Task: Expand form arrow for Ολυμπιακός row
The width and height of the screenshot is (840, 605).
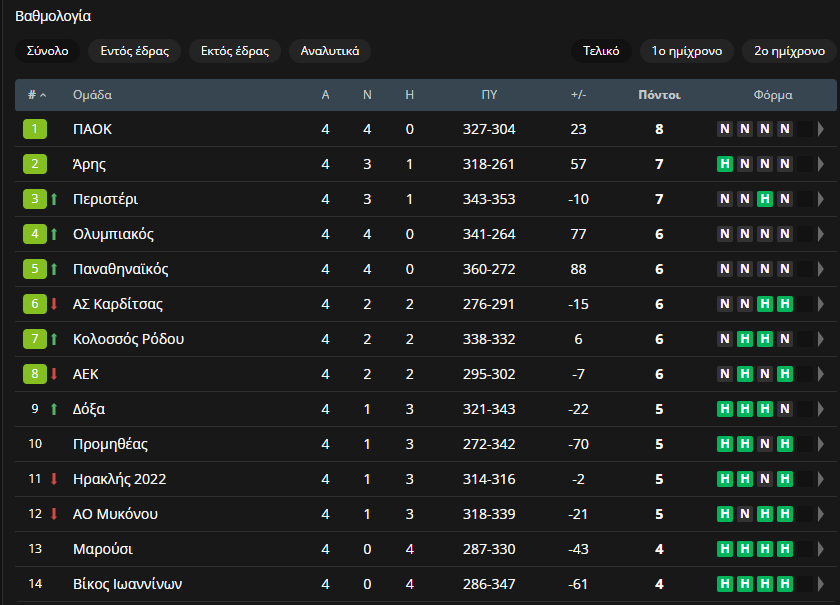Action: pyautogui.click(x=821, y=234)
